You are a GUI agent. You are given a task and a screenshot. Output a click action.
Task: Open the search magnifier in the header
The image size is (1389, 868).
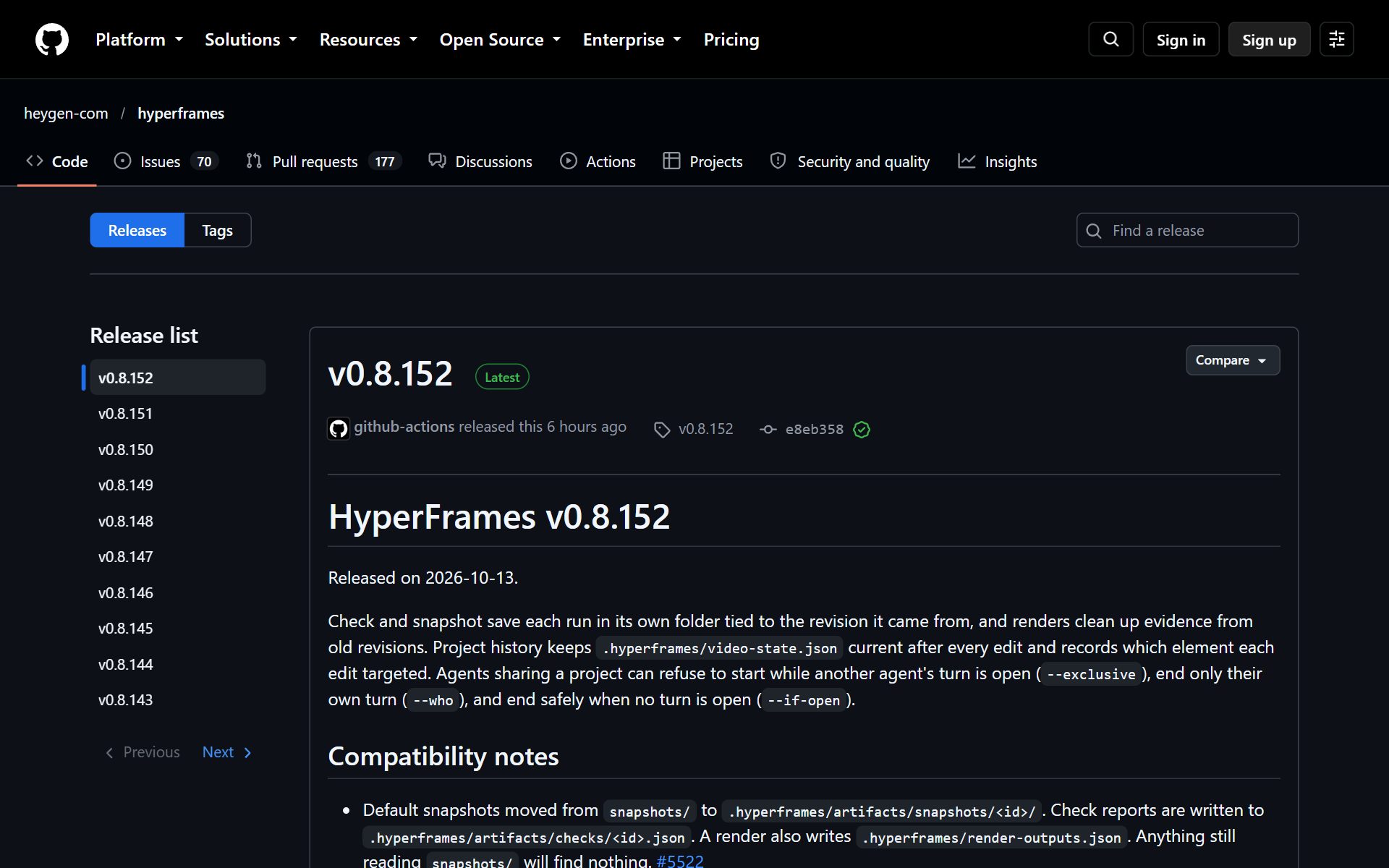[1110, 39]
